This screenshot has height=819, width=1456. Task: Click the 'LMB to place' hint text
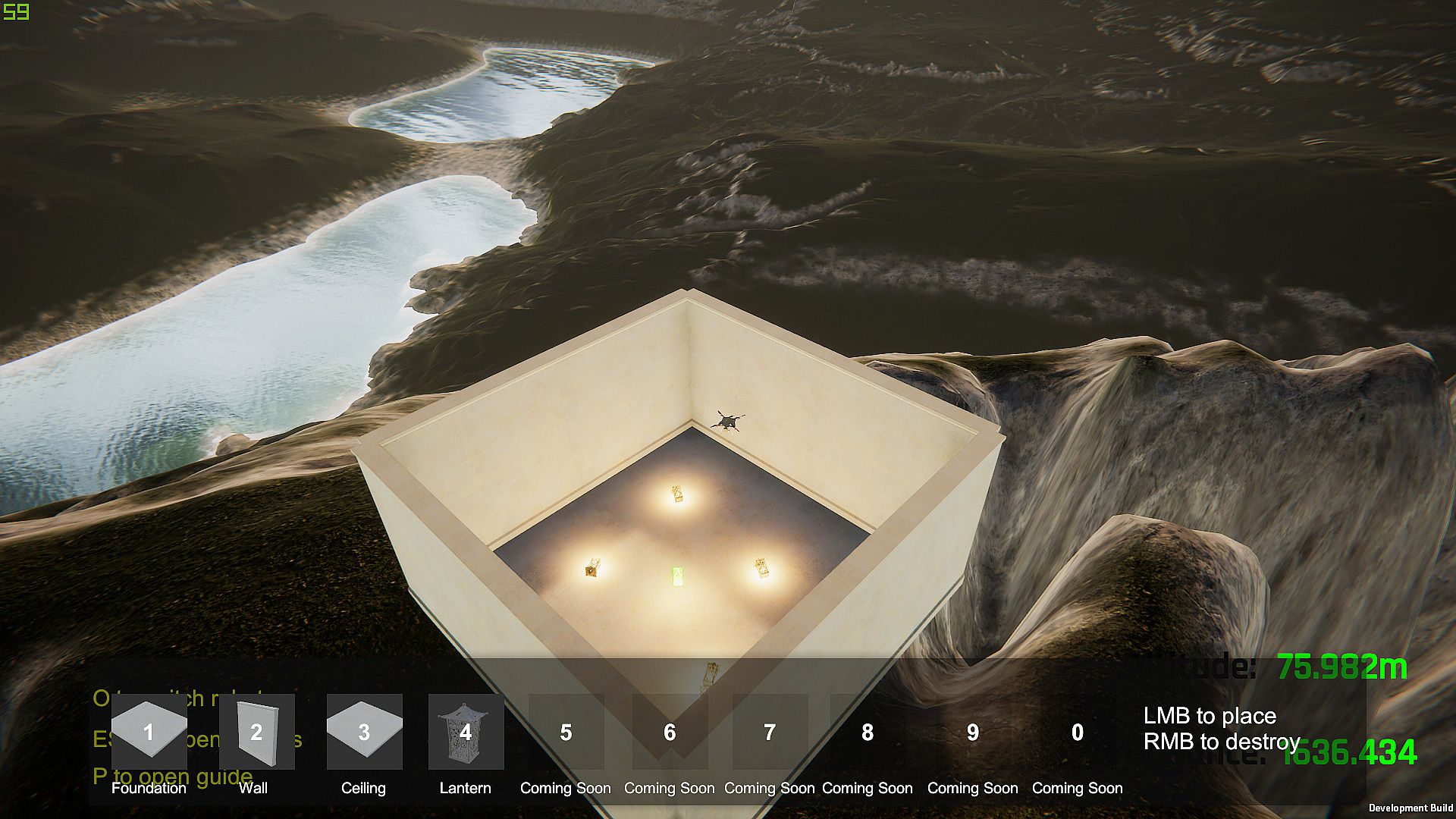pos(1210,716)
